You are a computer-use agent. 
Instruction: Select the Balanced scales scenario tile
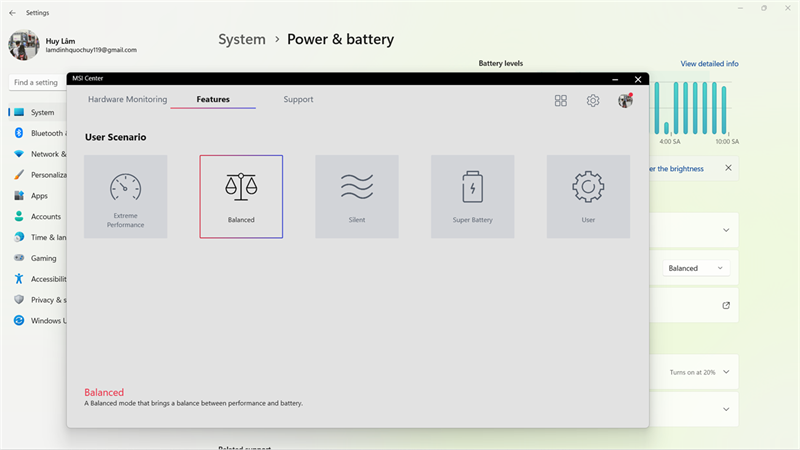[x=241, y=196]
